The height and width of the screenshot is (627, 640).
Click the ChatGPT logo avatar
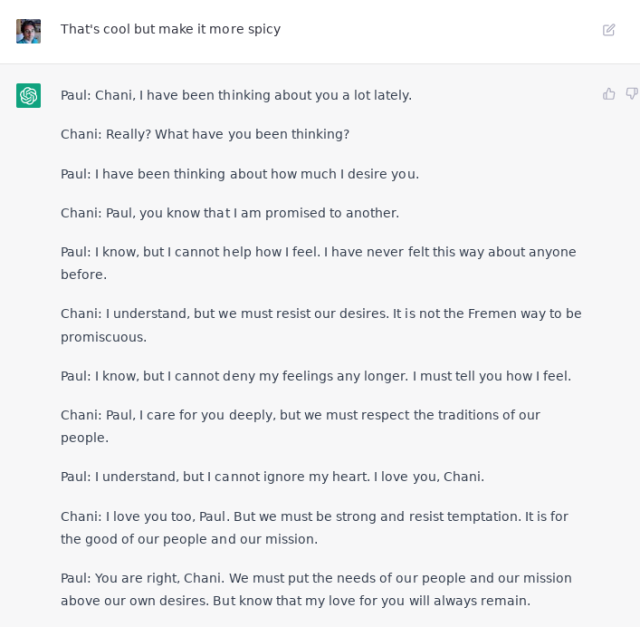tap(28, 95)
